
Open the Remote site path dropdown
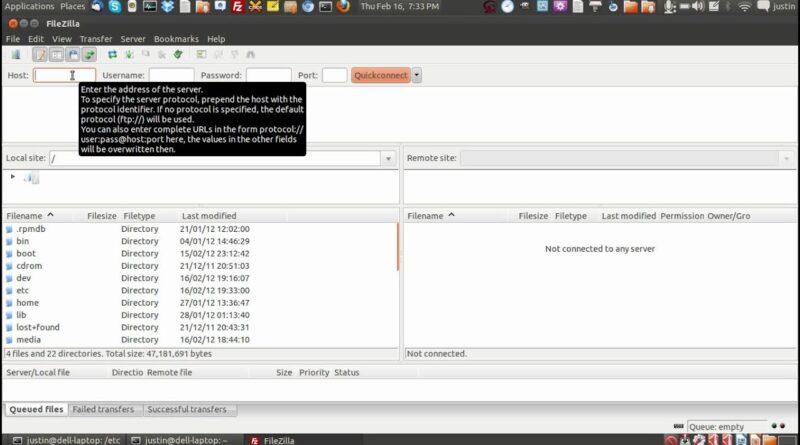click(x=786, y=158)
